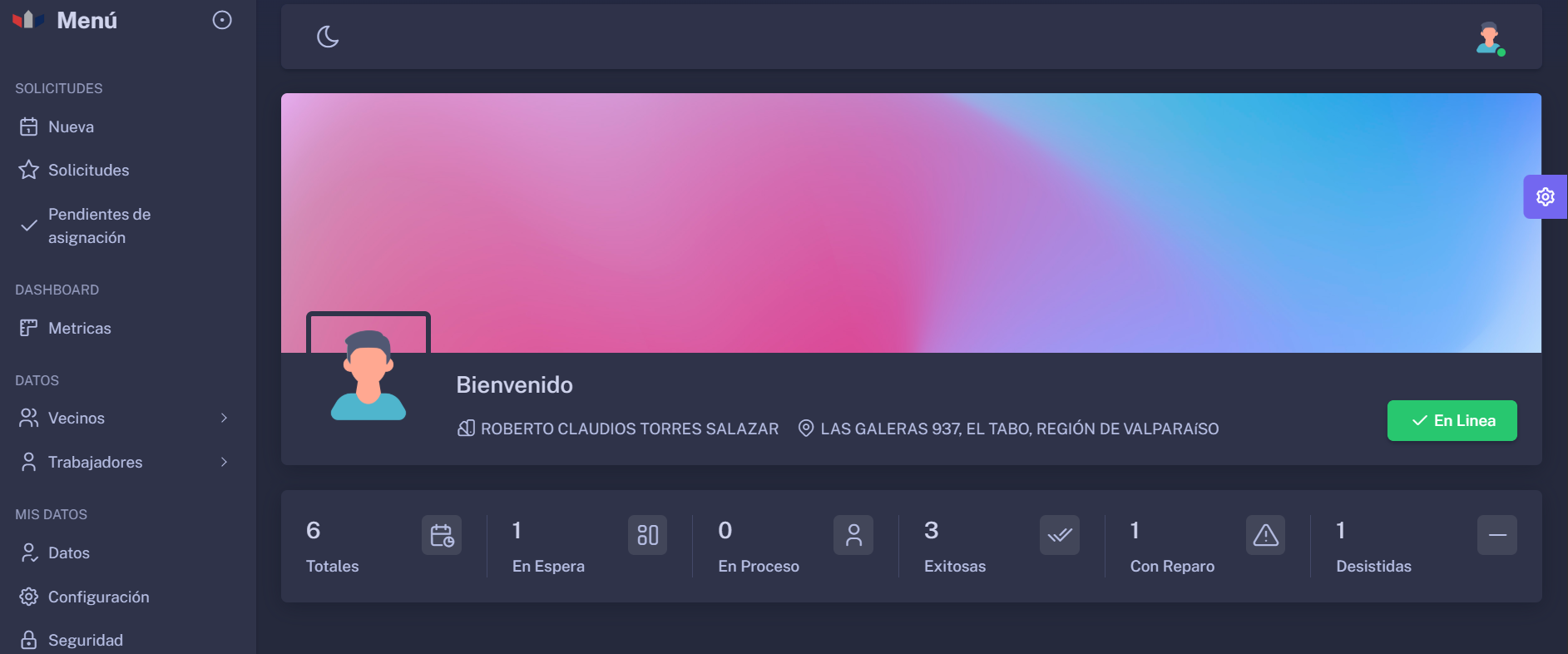Click the En Espera card icon
Screen dimensions: 1568x654
coord(647,535)
